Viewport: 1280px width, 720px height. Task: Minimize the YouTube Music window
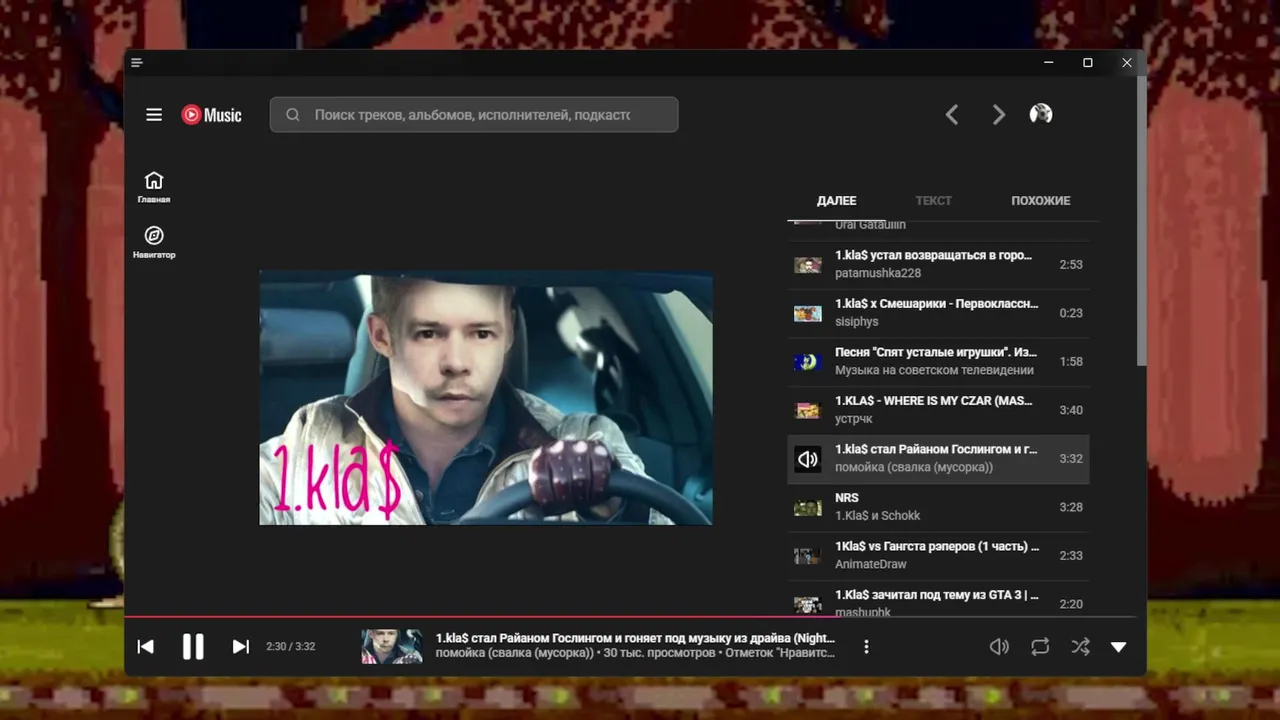pyautogui.click(x=1049, y=62)
